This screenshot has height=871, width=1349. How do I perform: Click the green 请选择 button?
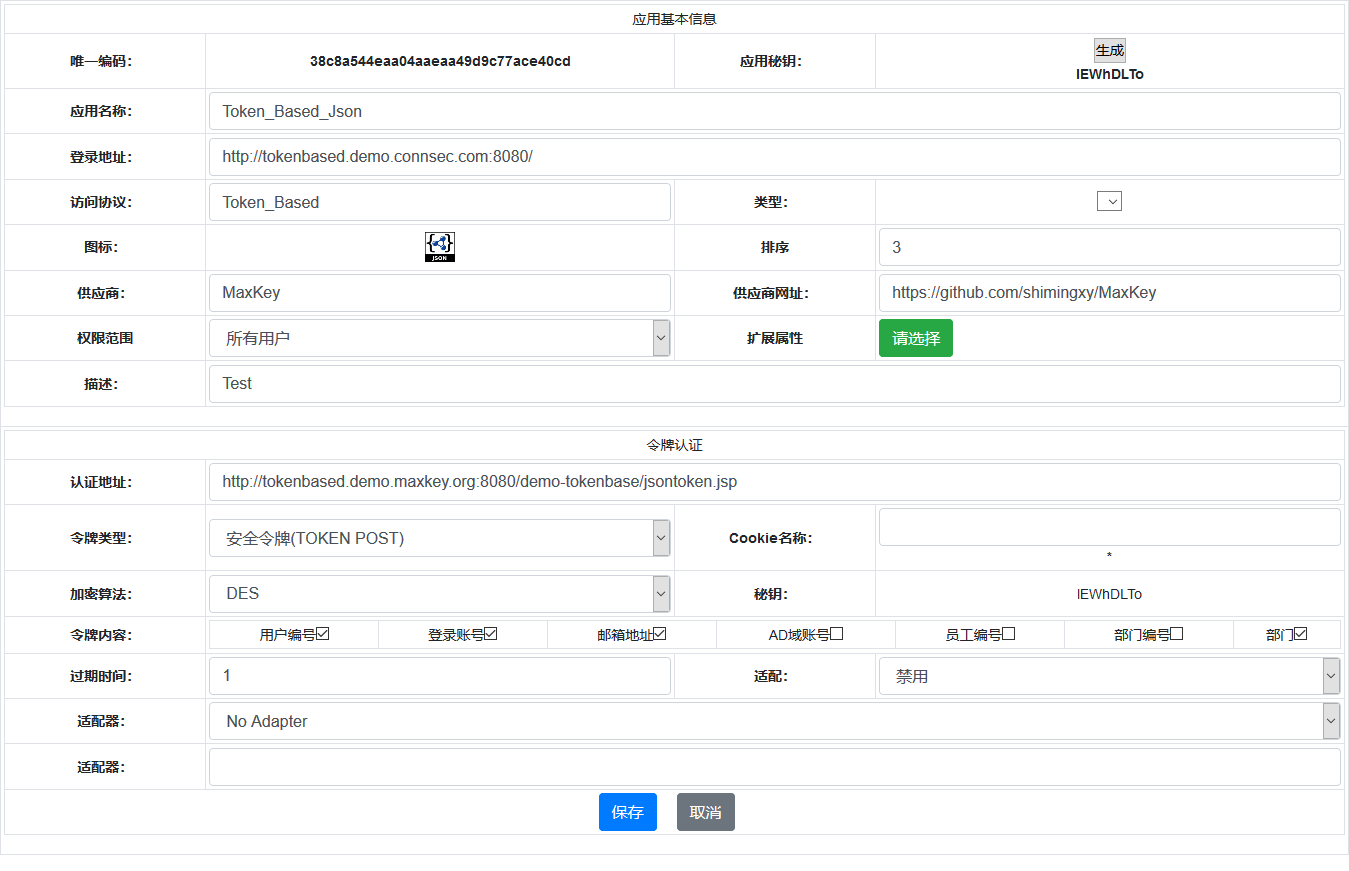[x=915, y=338]
